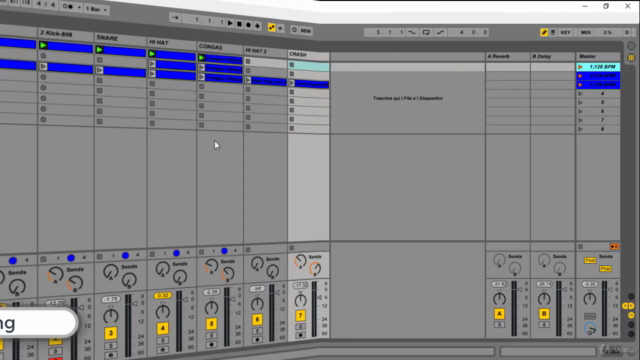Toggle the punch-in switch icon

412,32
